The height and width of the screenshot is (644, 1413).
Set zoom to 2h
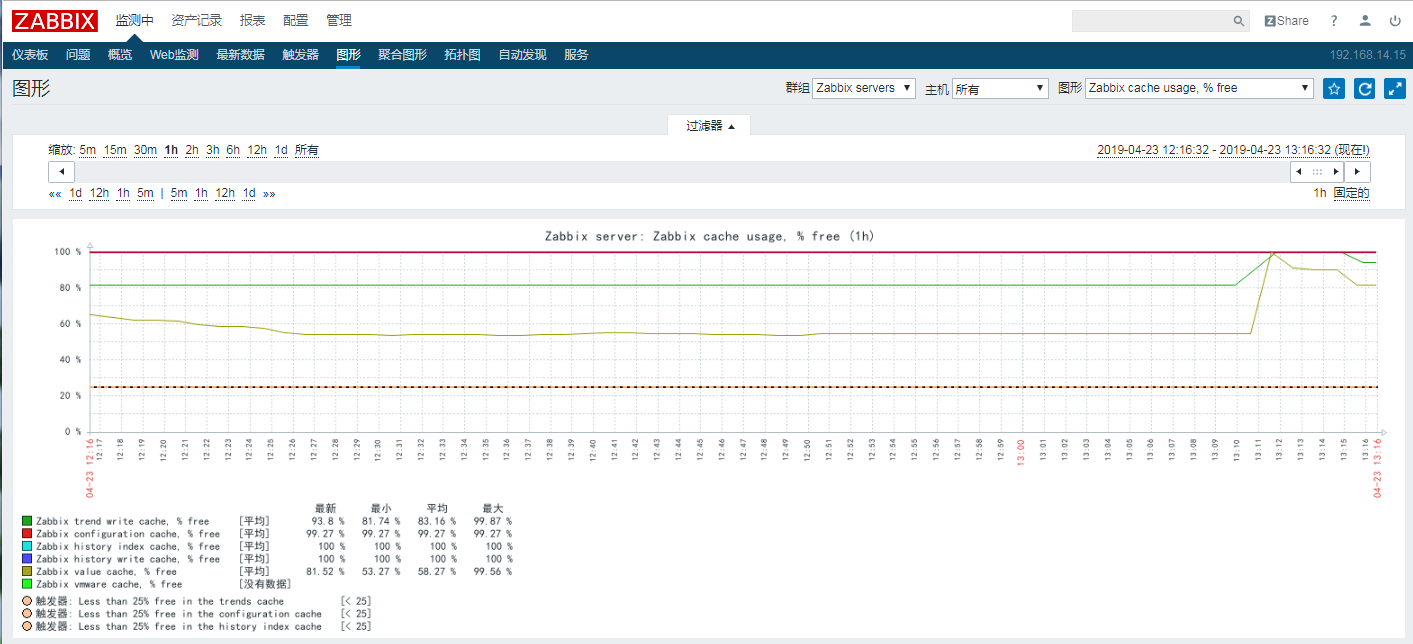192,150
